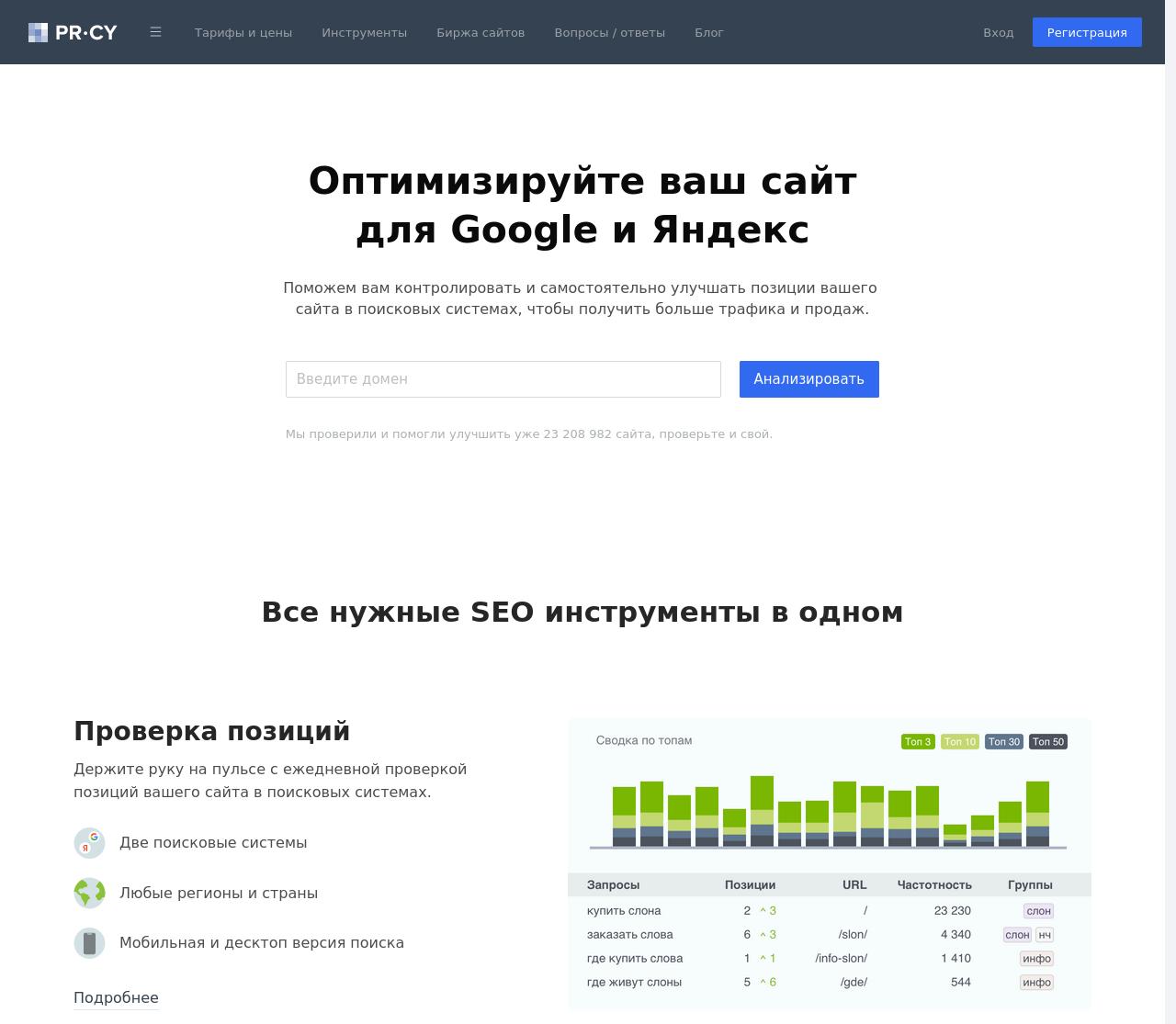This screenshot has height=1024, width=1176.
Task: Click the Частотность column header
Action: point(934,885)
